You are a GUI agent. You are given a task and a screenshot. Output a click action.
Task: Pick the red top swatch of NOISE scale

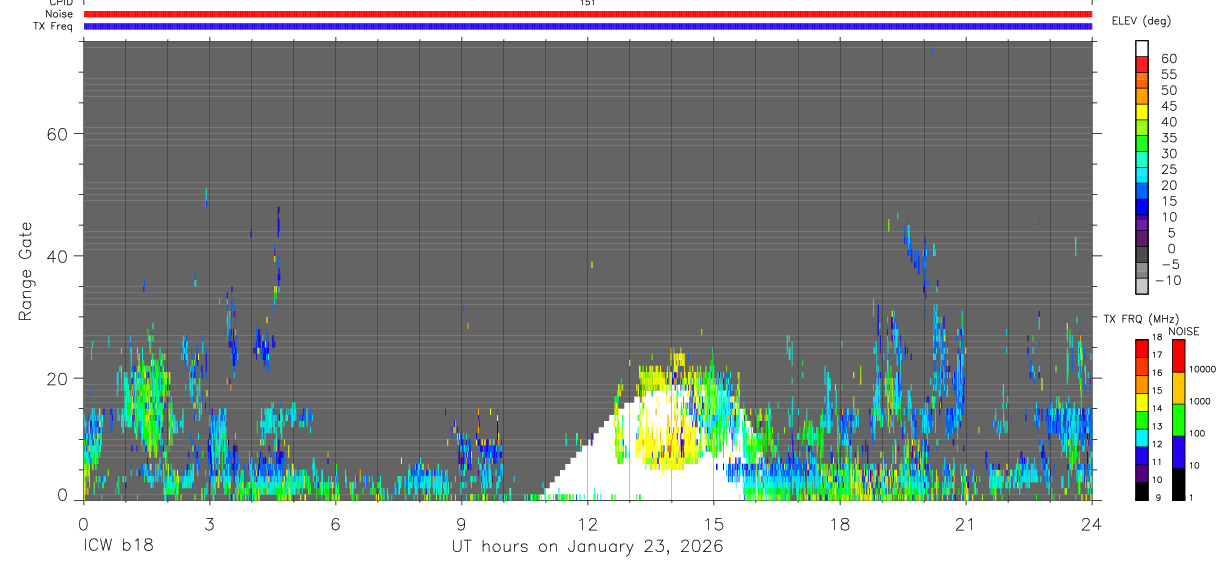pyautogui.click(x=1178, y=356)
